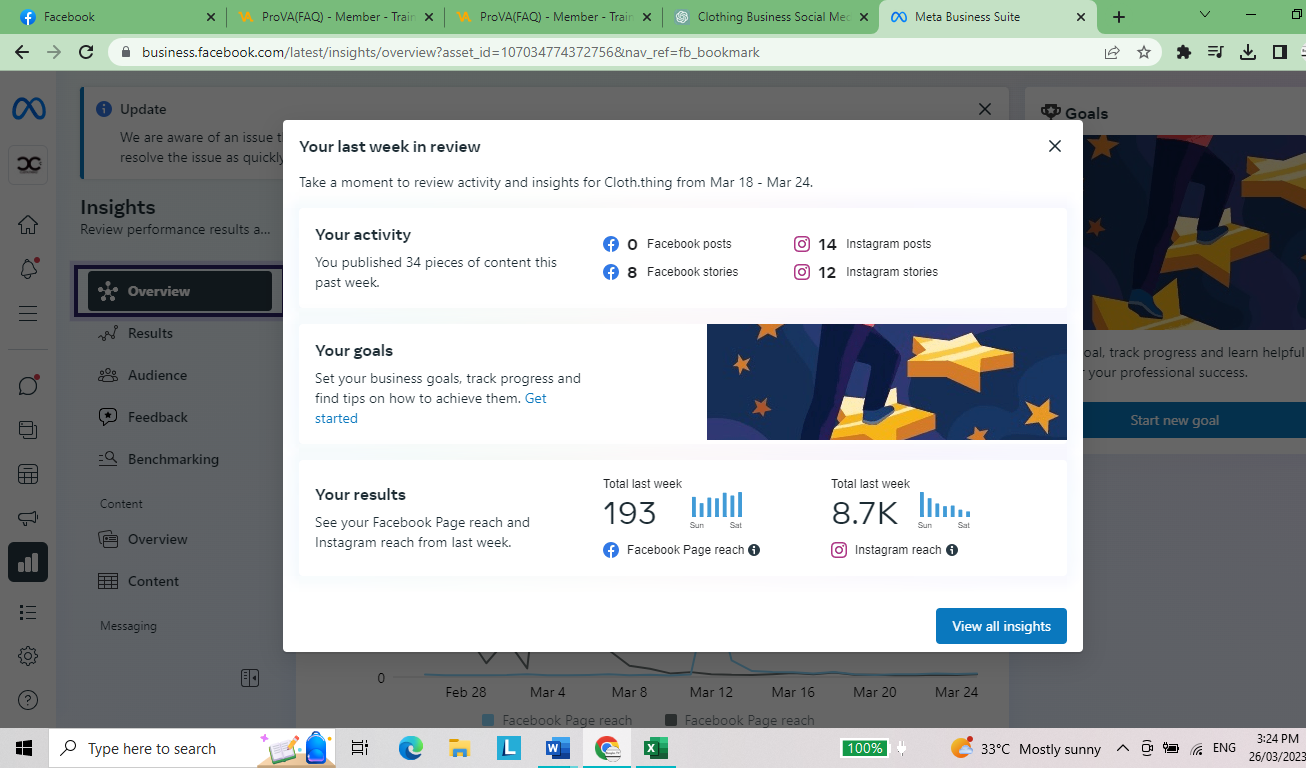Click the share page icon in address bar
1306x768 pixels.
coord(1112,52)
